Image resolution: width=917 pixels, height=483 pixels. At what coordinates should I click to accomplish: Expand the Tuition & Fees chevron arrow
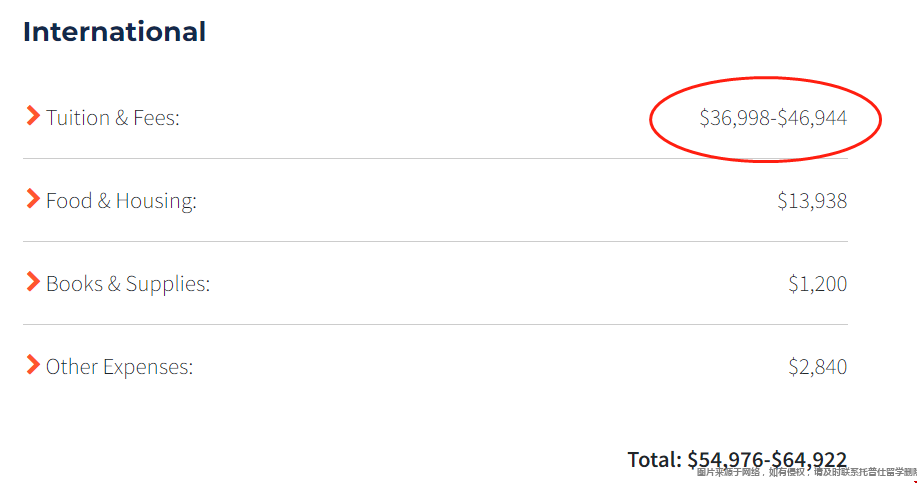(x=33, y=116)
